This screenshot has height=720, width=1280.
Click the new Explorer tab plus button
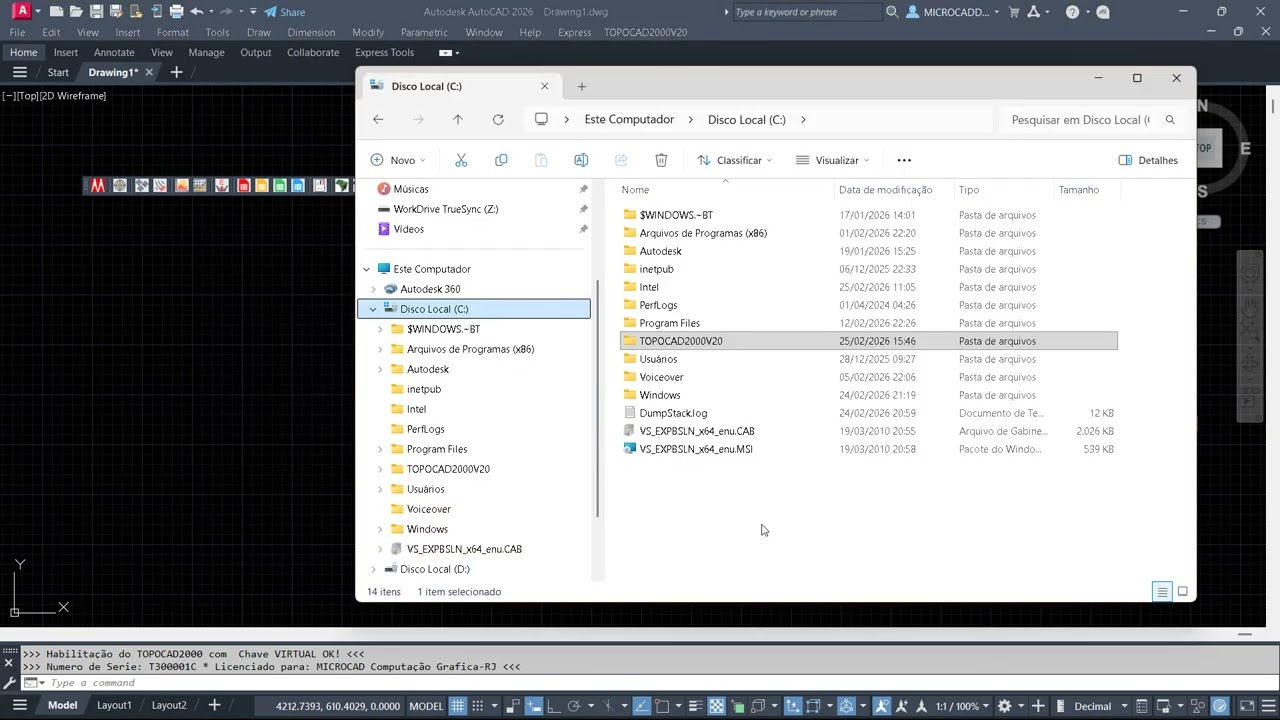pyautogui.click(x=581, y=86)
